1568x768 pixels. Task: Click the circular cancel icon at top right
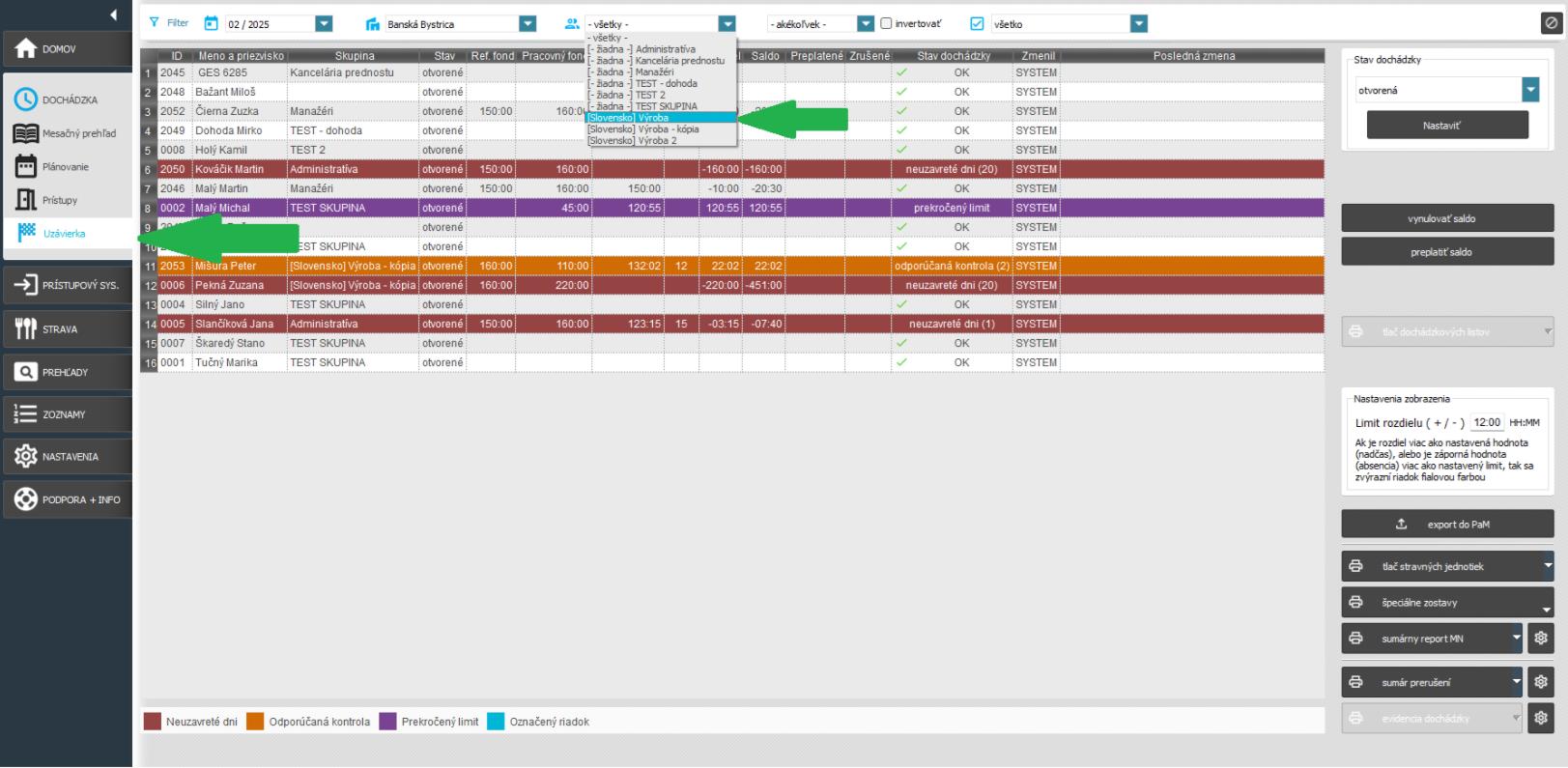click(1551, 23)
